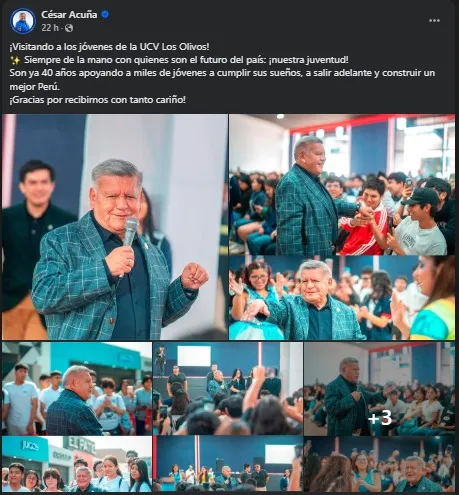
Task: Click the blue verified badge icon
Action: [x=105, y=14]
